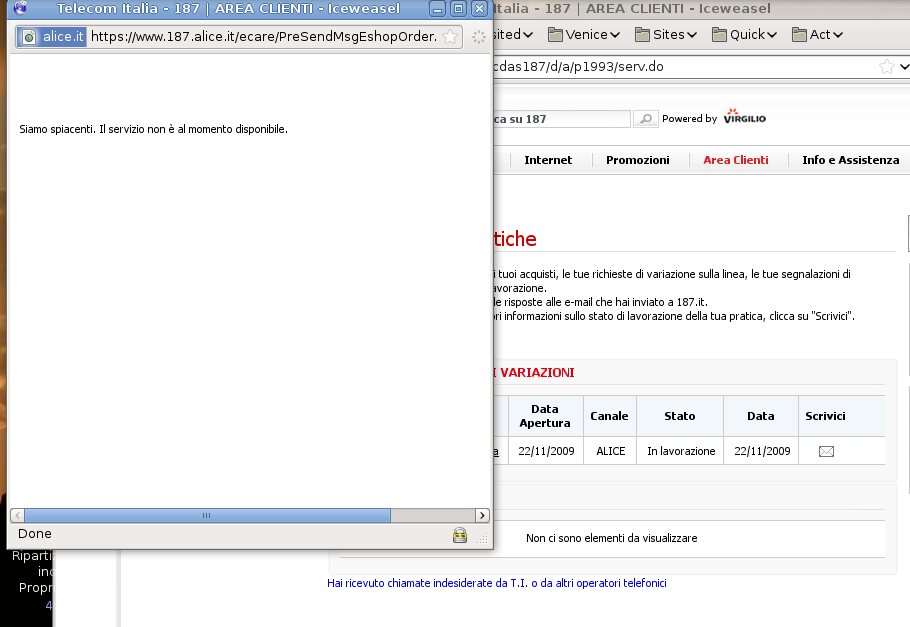Screen dimensions: 910x627
Task: Click the 'Siamo spiacenti' error message text
Action: click(153, 129)
